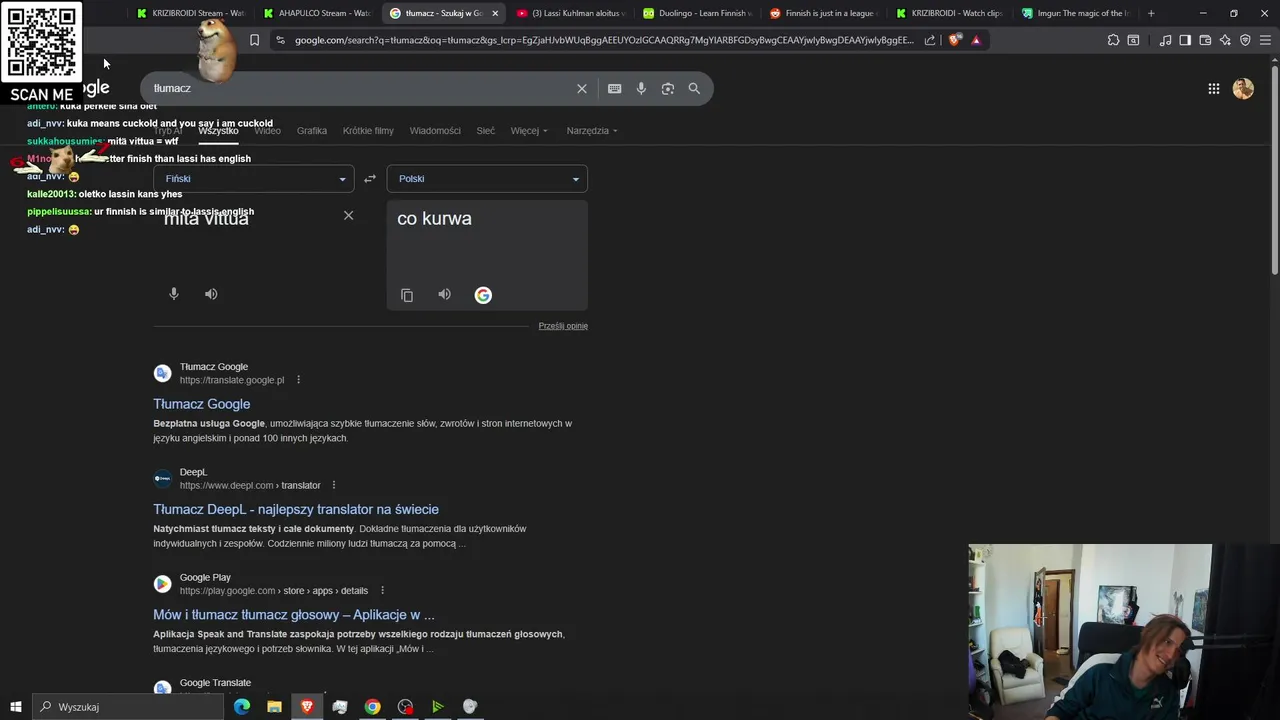Speak source text using translator microphone
This screenshot has height=720, width=1280.
click(174, 294)
